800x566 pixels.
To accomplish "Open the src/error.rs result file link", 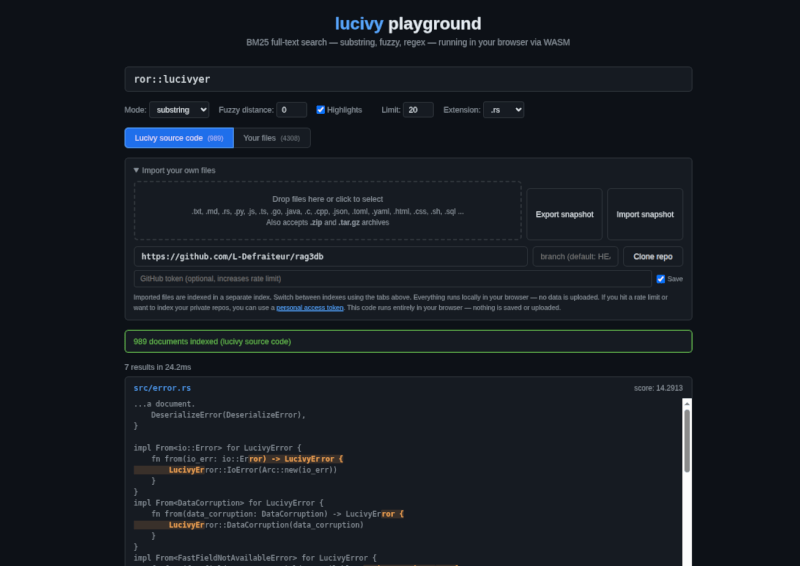I will 162,388.
